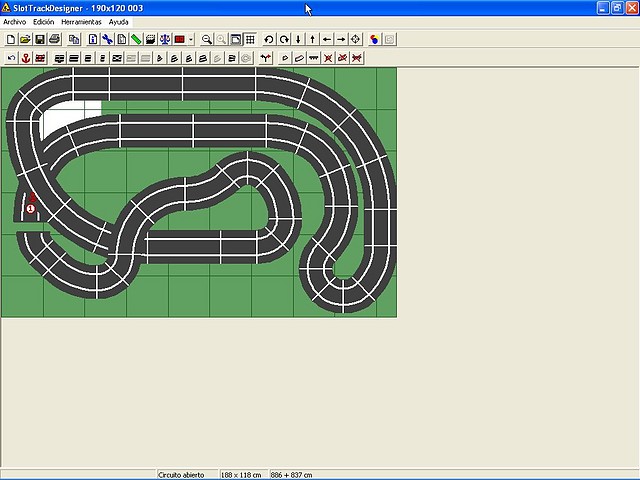Click 'Circuito abierto' in the status bar
The width and height of the screenshot is (640, 480).
[x=181, y=475]
